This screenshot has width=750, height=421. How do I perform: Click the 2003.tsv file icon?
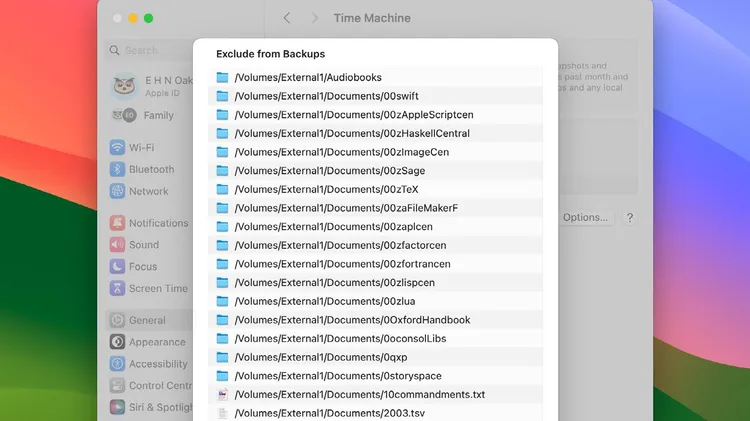[x=222, y=413]
